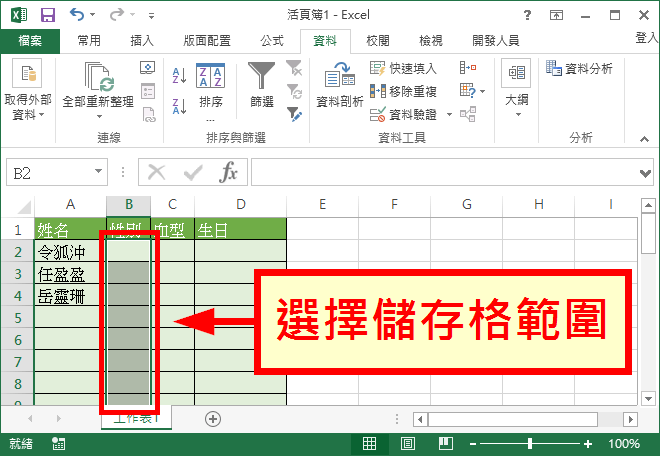This screenshot has height=456, width=660.
Task: Open the 大綱 outline dropdown
Action: coord(516,89)
